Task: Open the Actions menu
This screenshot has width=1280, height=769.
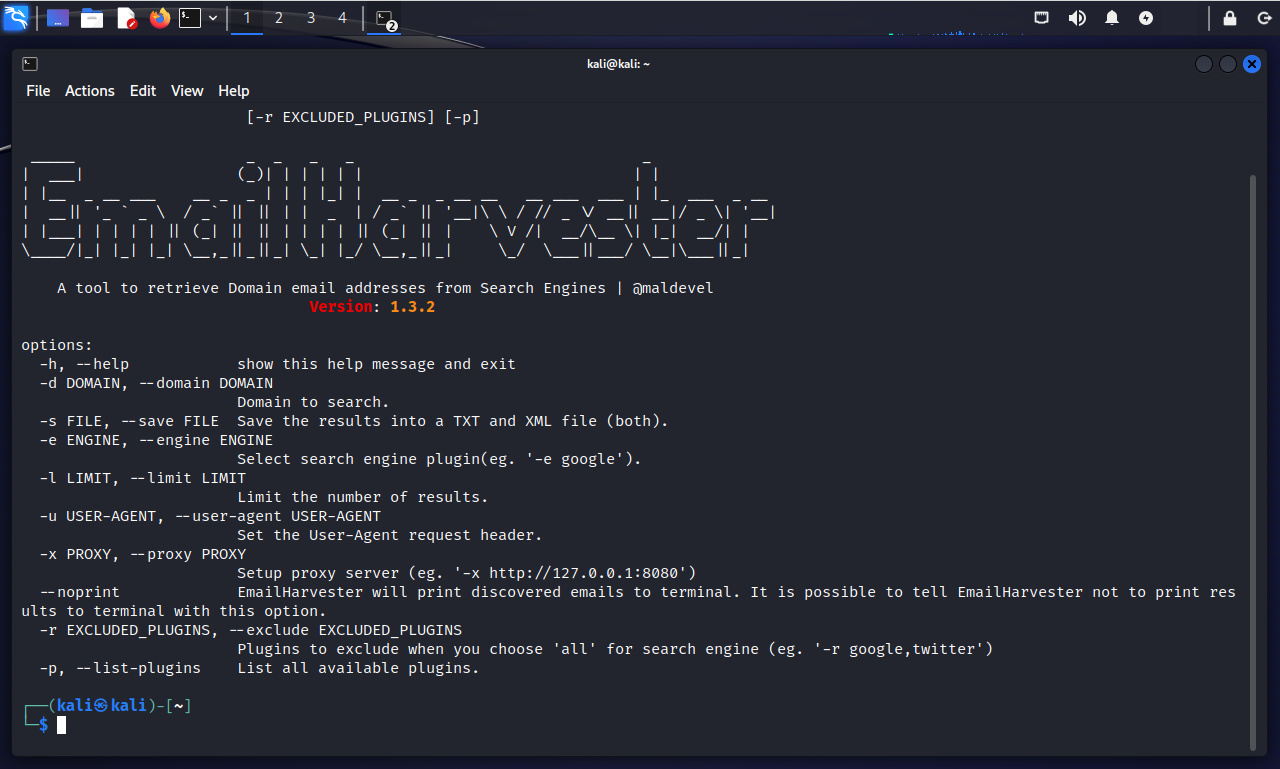Action: coord(90,91)
